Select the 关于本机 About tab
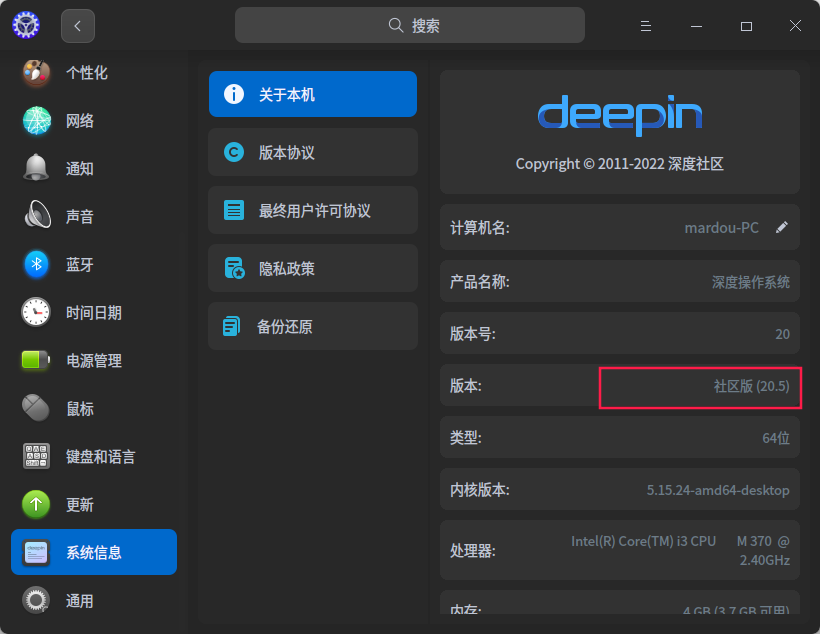Image resolution: width=820 pixels, height=634 pixels. pos(313,94)
